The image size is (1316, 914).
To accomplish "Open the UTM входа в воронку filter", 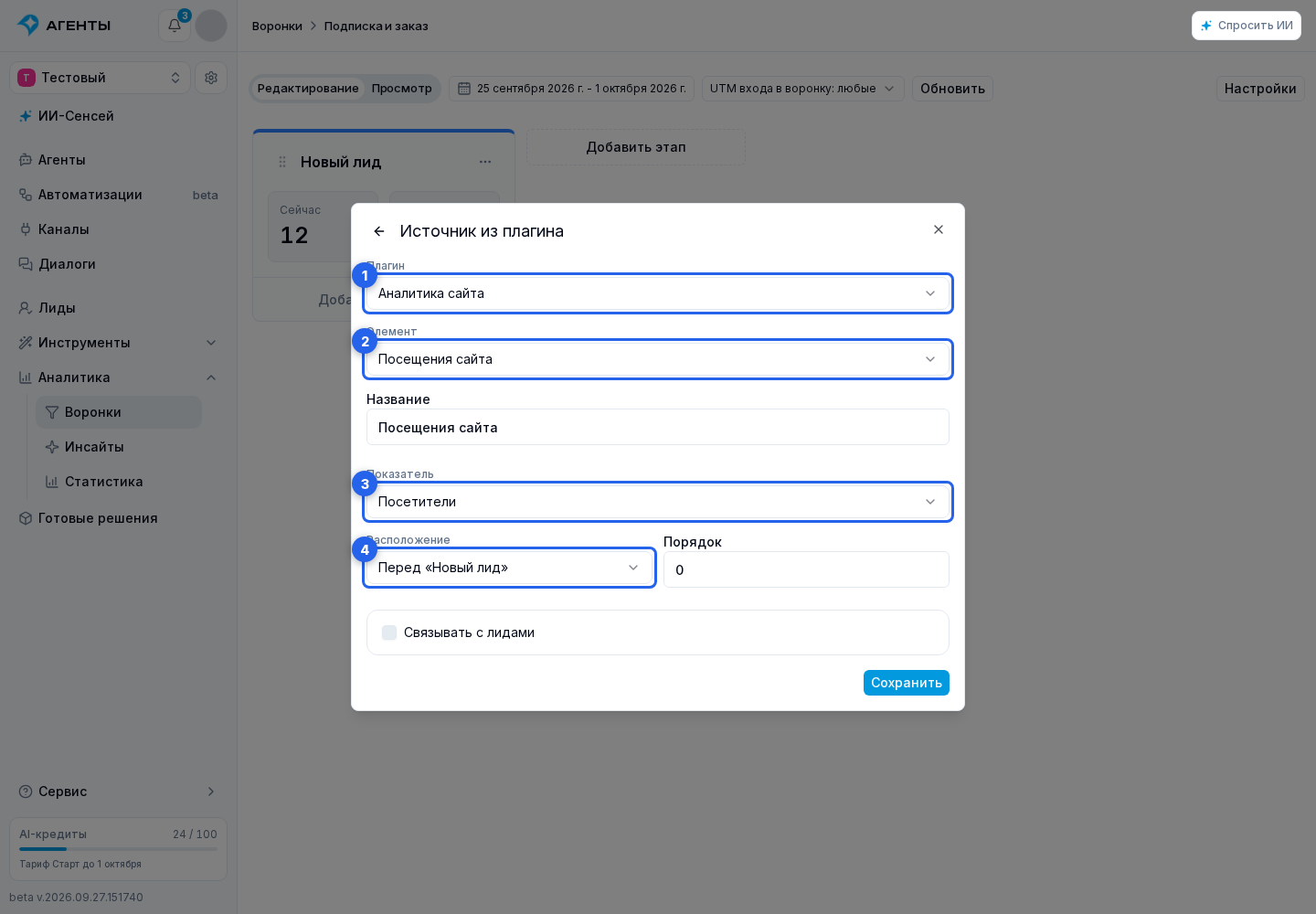I will tap(803, 89).
